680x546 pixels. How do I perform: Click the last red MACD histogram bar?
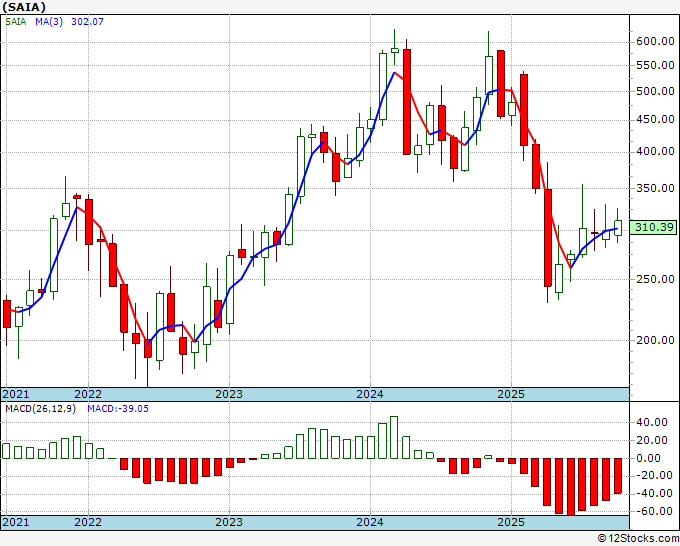(618, 476)
